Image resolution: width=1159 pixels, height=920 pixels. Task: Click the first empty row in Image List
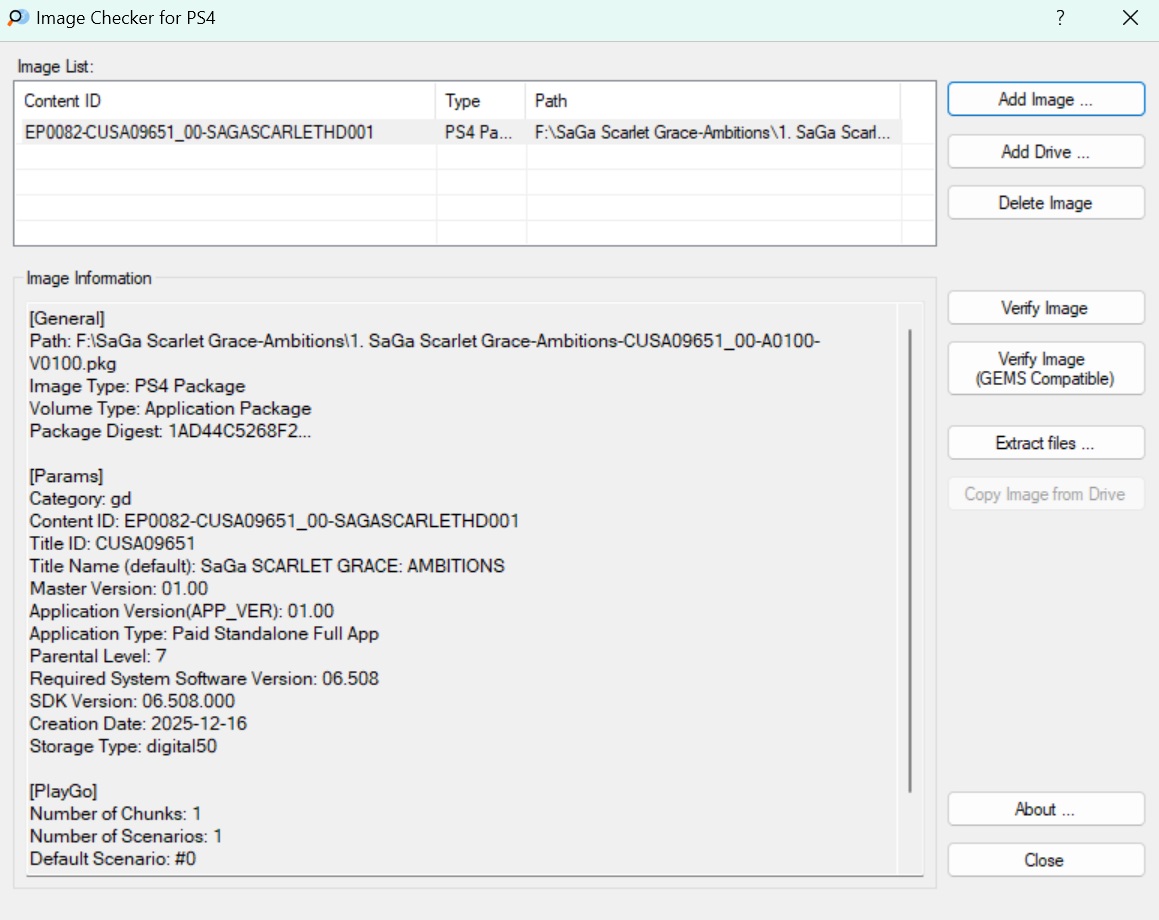(x=225, y=157)
